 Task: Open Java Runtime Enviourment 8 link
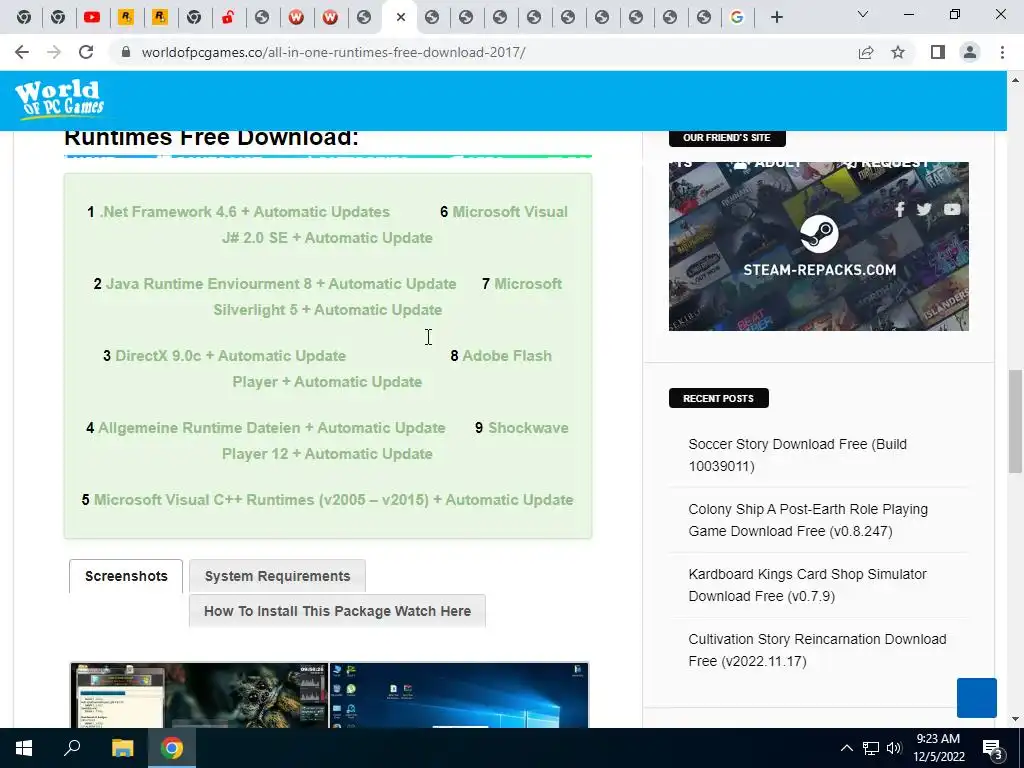(281, 283)
